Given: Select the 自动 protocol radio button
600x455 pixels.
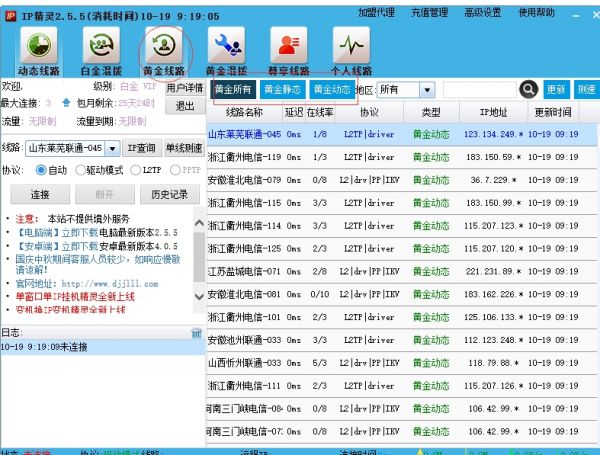Looking at the screenshot, I should (x=41, y=170).
